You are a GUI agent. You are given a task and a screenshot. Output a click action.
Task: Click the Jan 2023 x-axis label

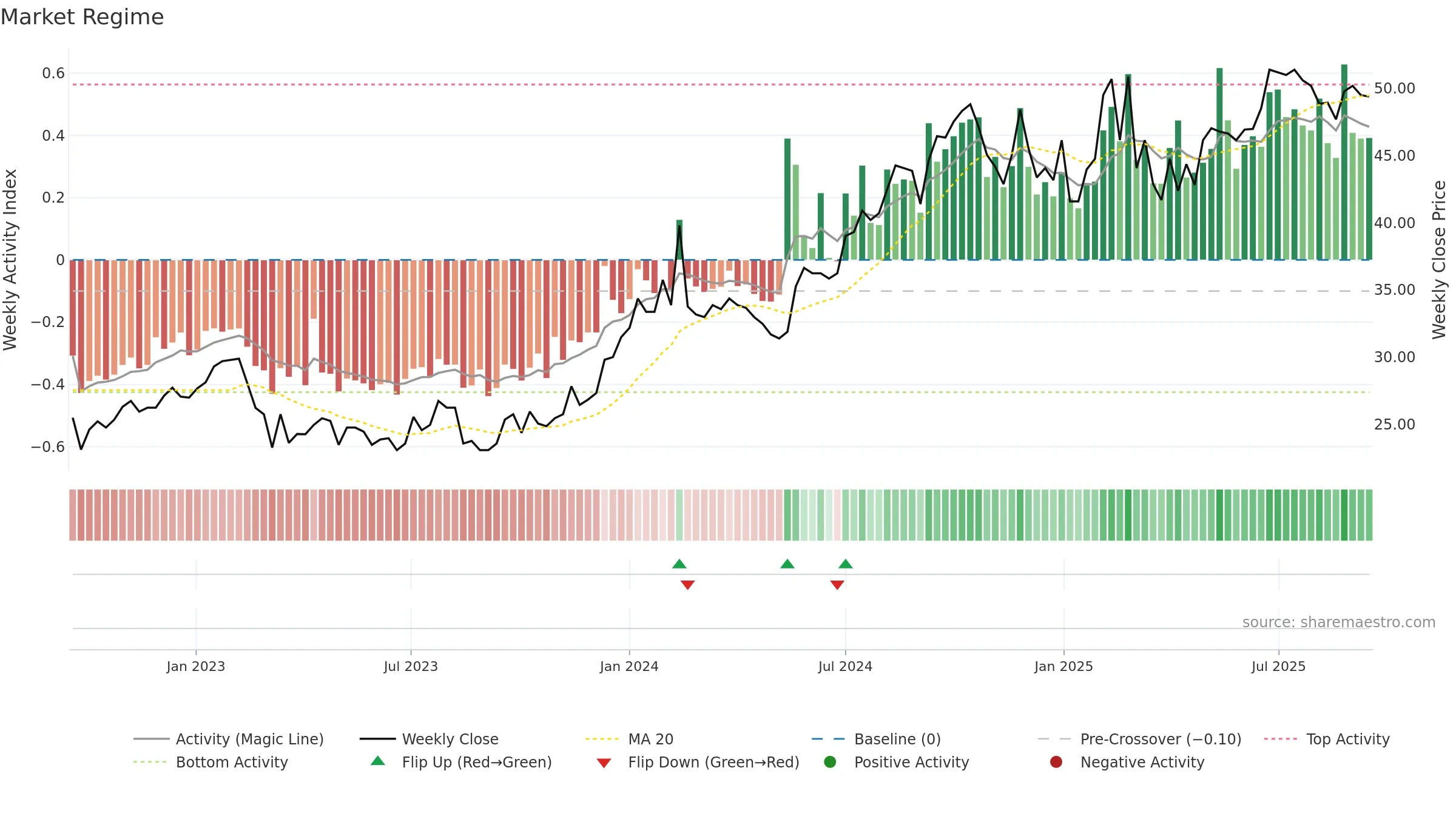coord(196,667)
